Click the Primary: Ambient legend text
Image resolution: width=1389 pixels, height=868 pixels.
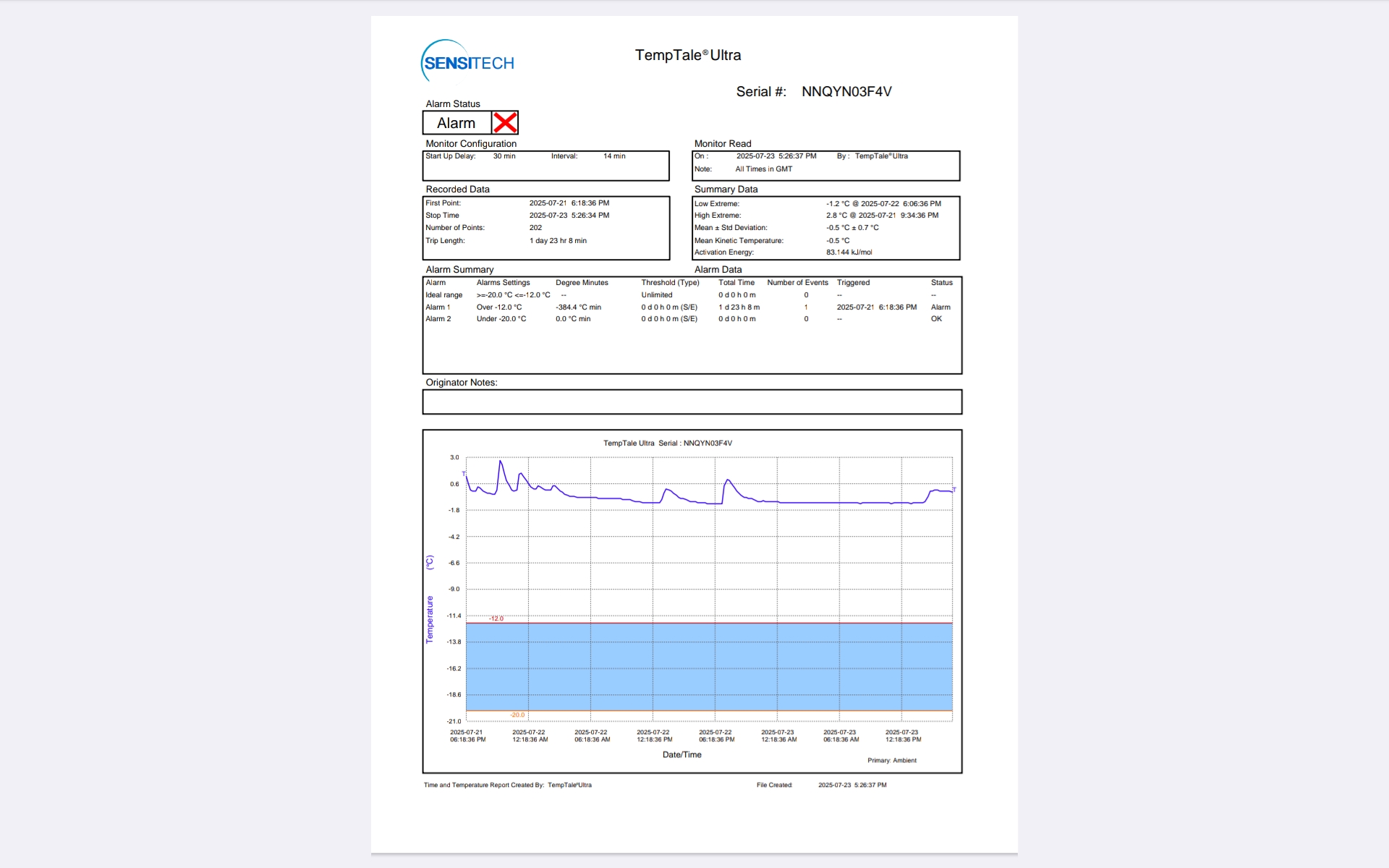point(891,760)
